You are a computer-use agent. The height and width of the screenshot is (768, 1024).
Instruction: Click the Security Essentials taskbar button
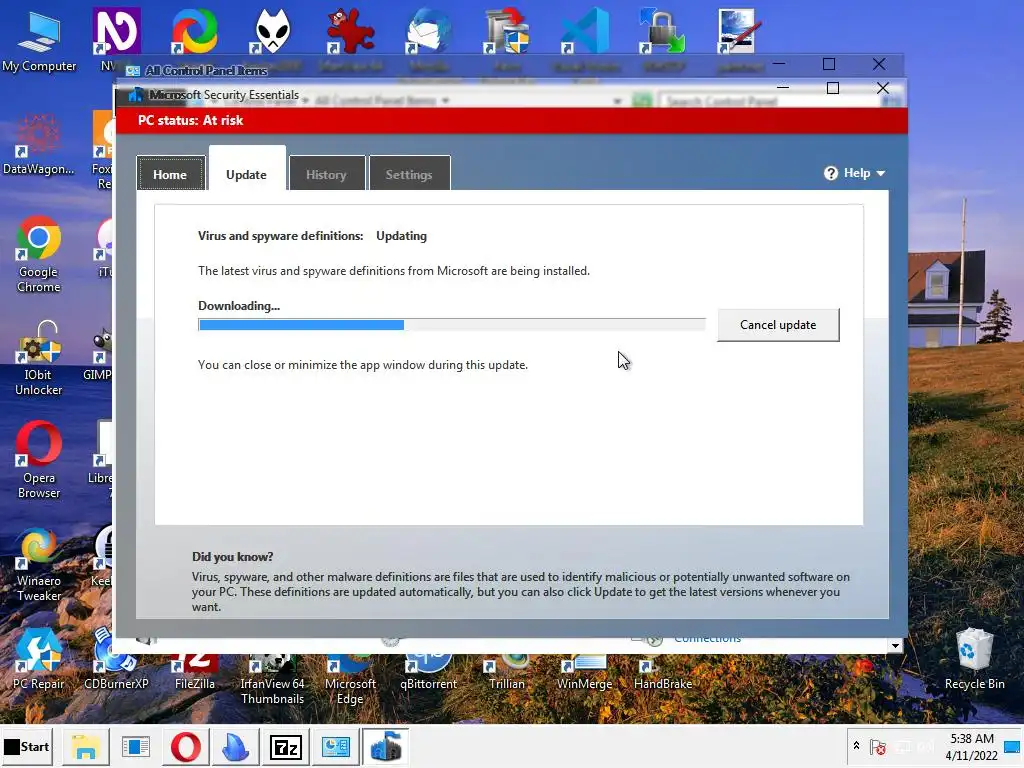(385, 746)
